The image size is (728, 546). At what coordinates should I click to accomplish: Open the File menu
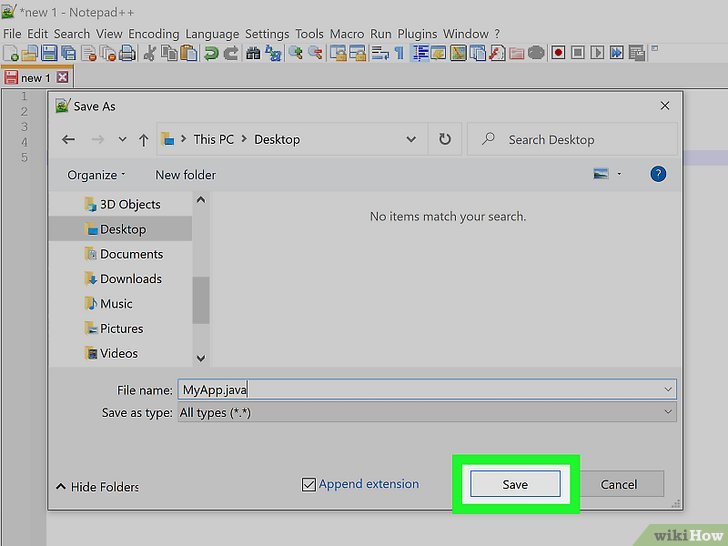pos(12,34)
